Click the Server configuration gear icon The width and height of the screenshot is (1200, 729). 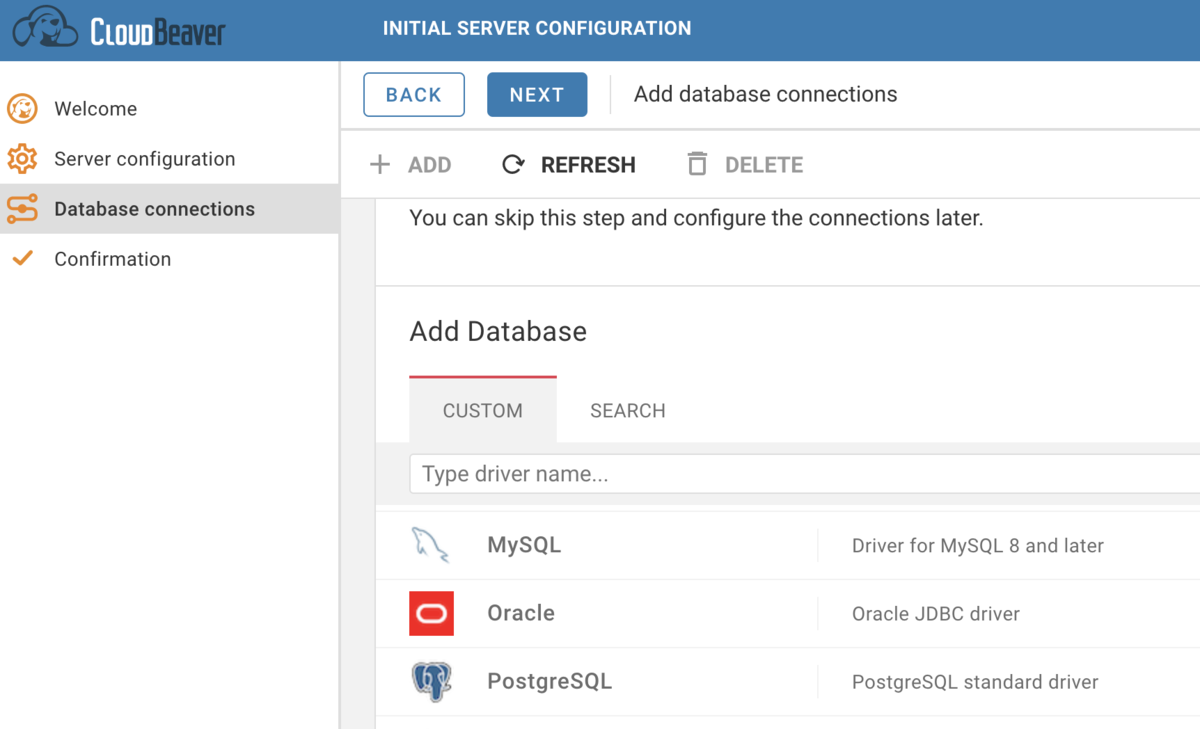[x=22, y=159]
